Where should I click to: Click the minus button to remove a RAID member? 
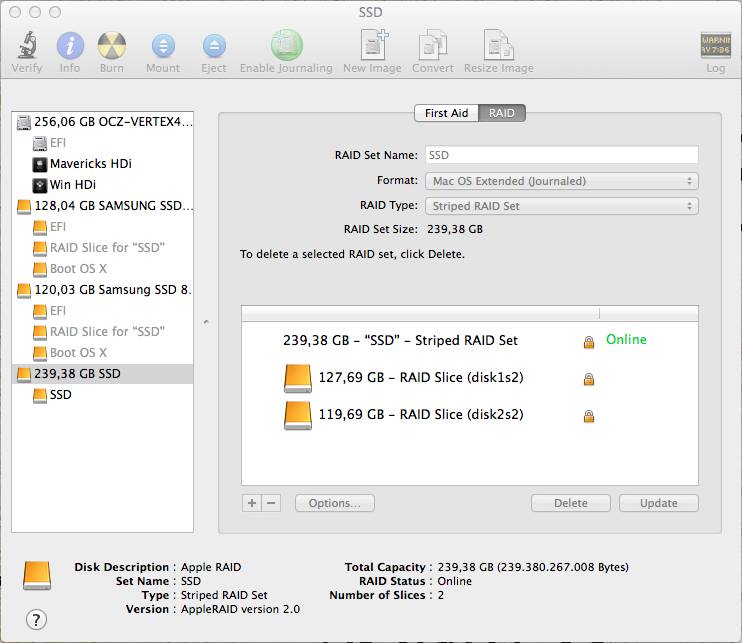(x=271, y=503)
